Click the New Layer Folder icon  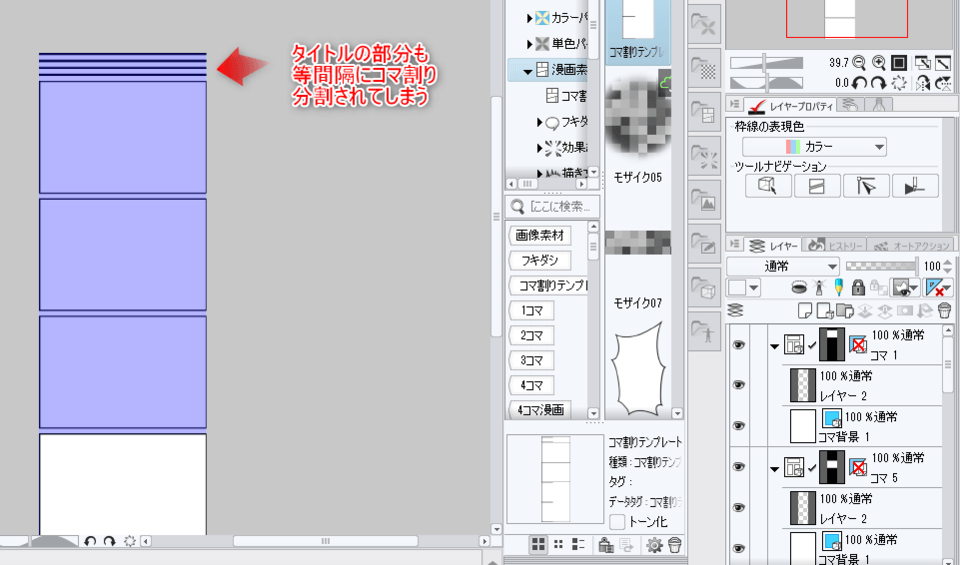(845, 311)
